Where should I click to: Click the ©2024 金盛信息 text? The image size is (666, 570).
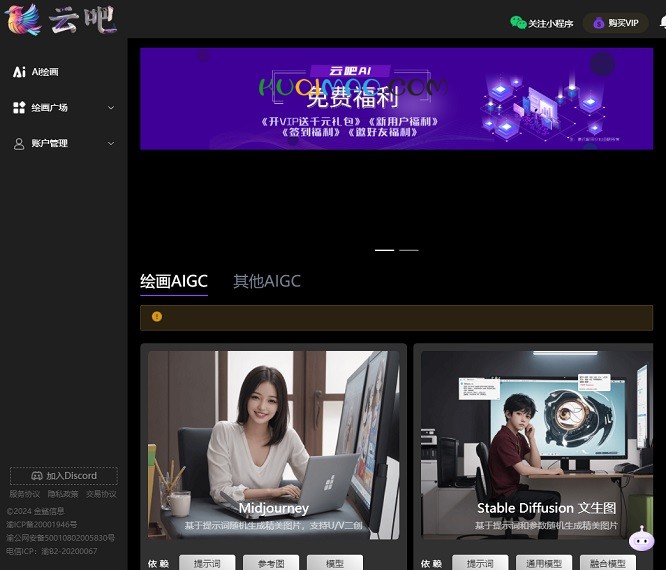pos(35,511)
